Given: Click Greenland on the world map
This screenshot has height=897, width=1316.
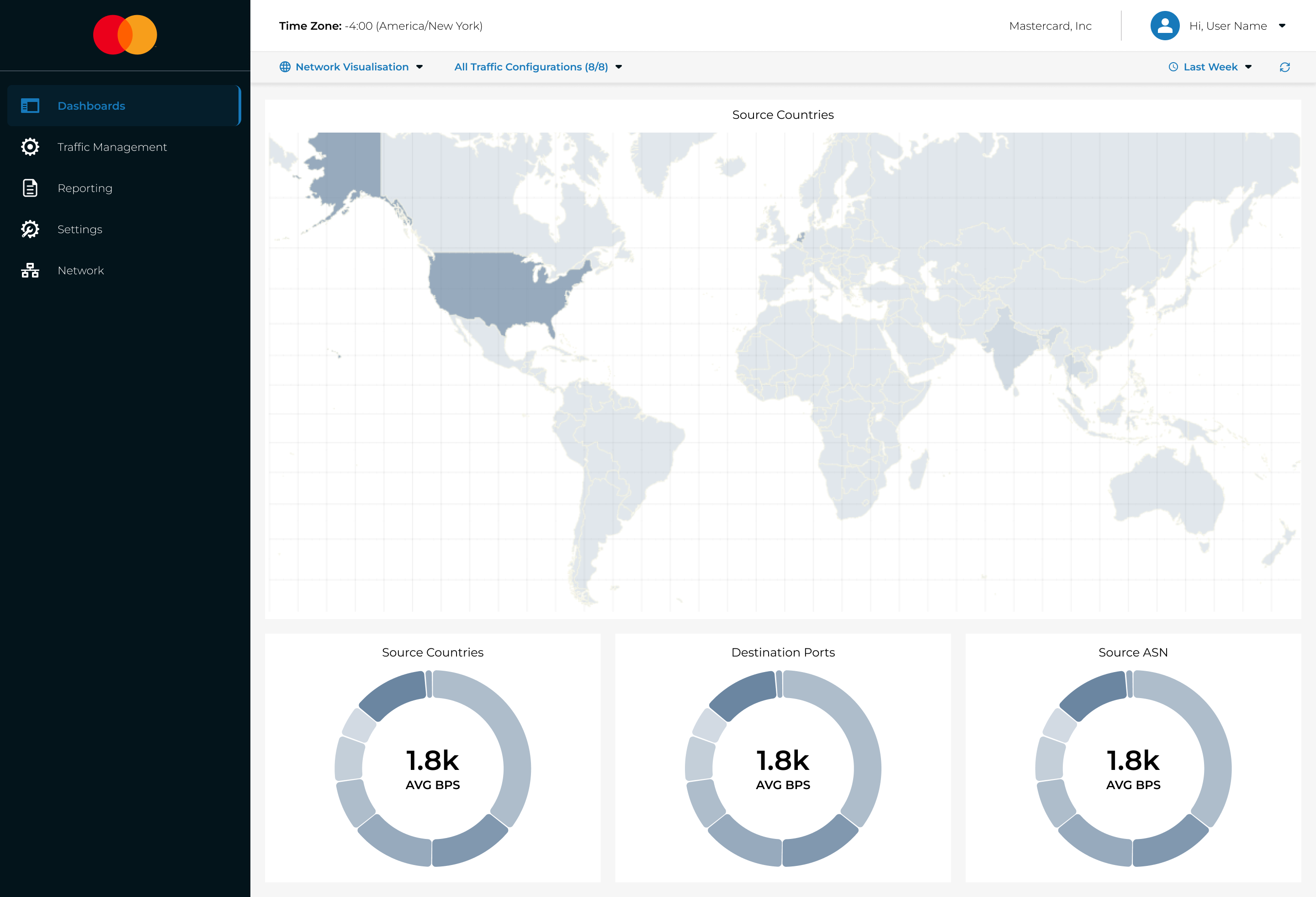Looking at the screenshot, I should coord(663,159).
